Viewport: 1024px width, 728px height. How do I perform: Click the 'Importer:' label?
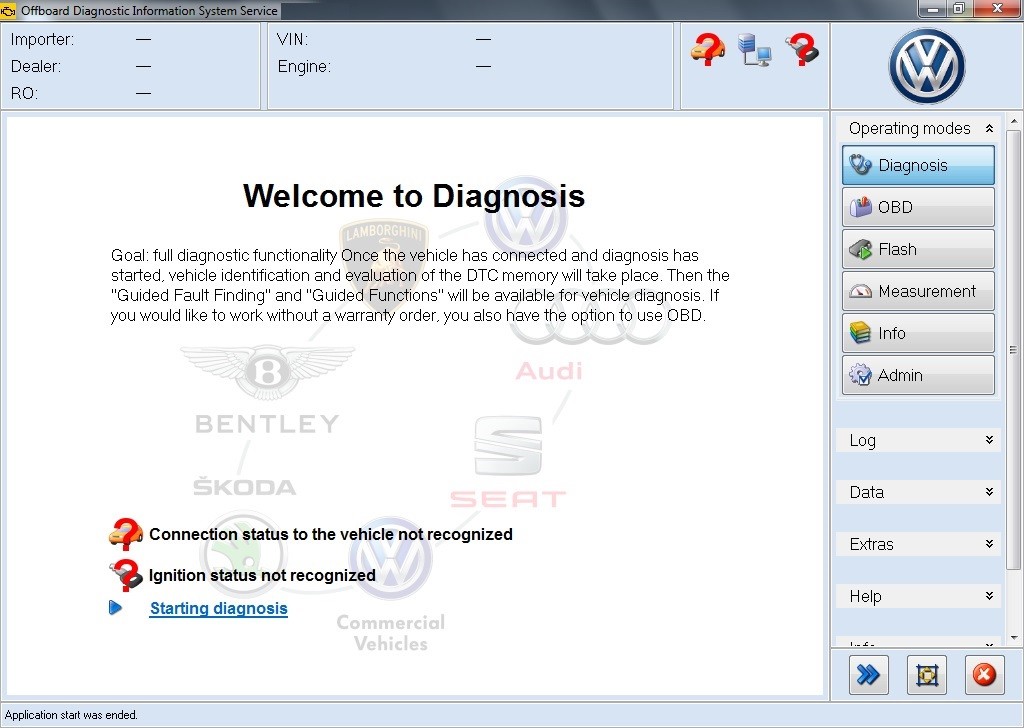[x=42, y=39]
